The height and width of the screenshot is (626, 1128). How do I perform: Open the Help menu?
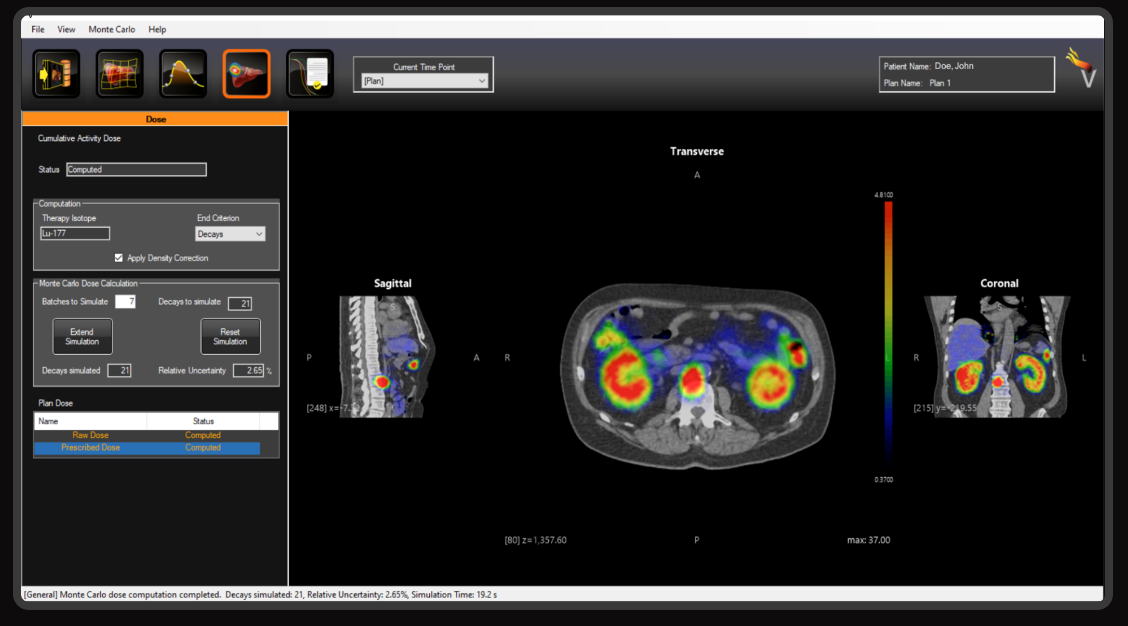tap(157, 30)
